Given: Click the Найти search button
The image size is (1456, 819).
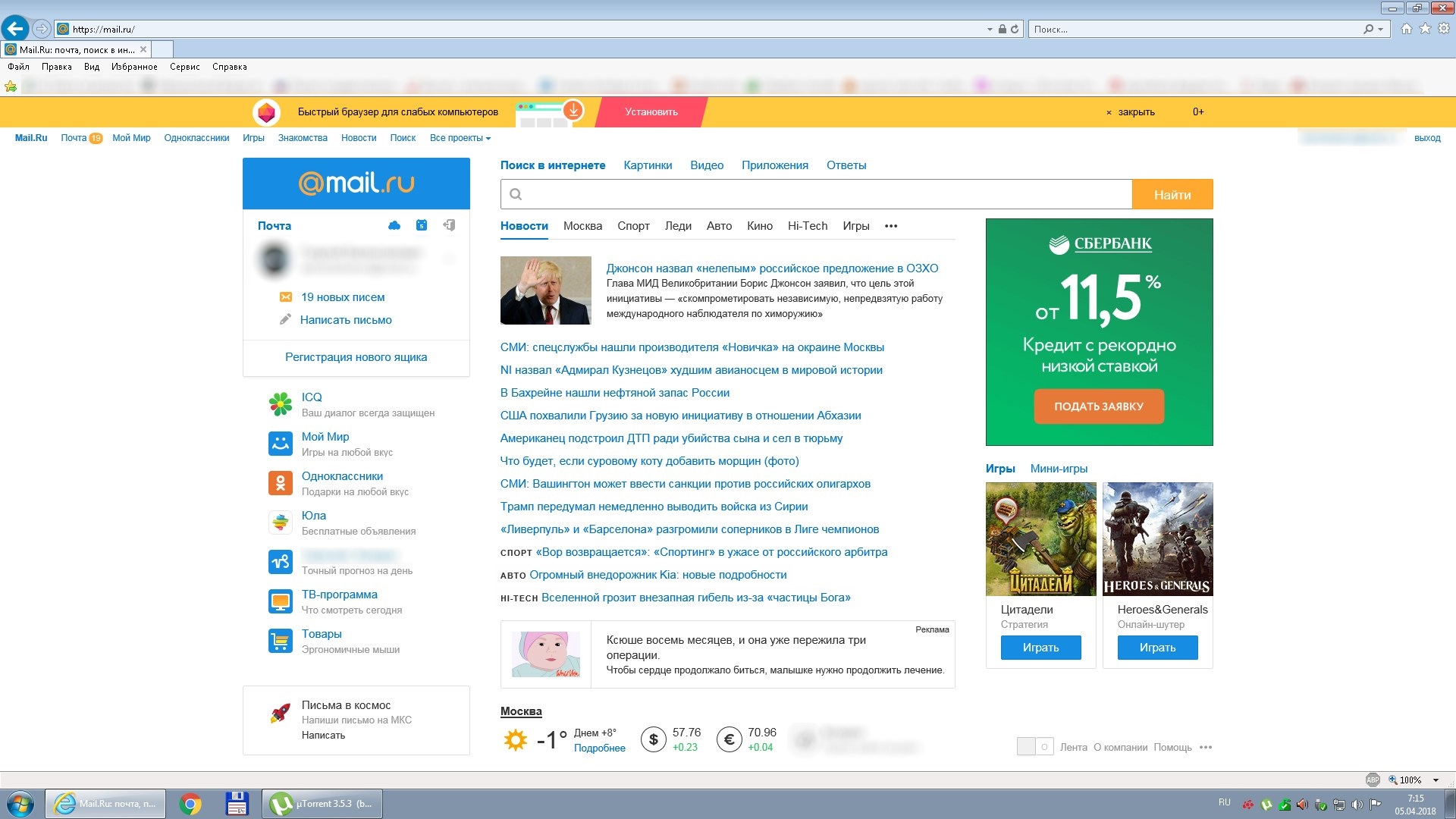Looking at the screenshot, I should 1172,195.
